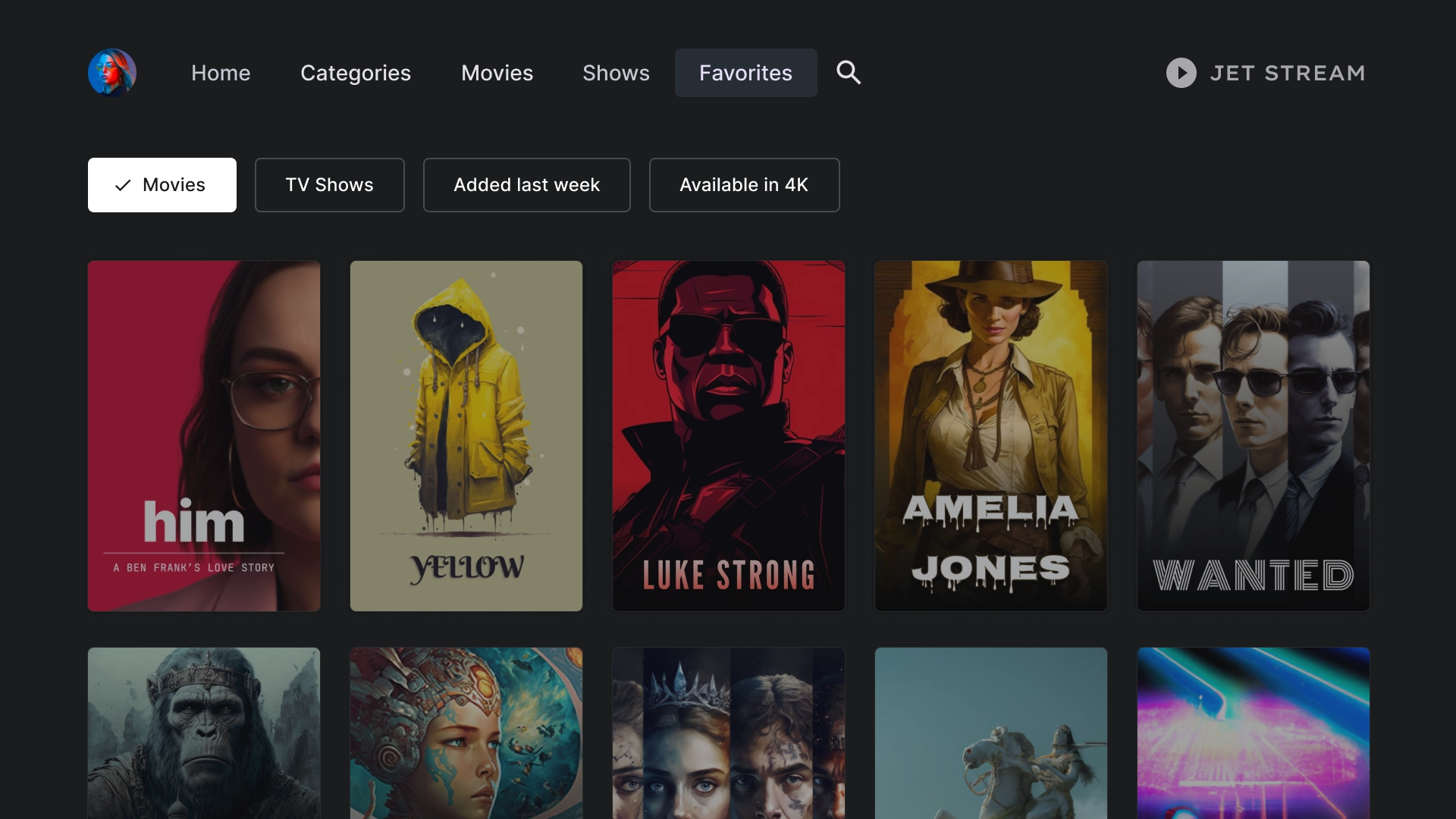Image resolution: width=1456 pixels, height=819 pixels.
Task: Toggle the Added last week filter
Action: point(526,185)
